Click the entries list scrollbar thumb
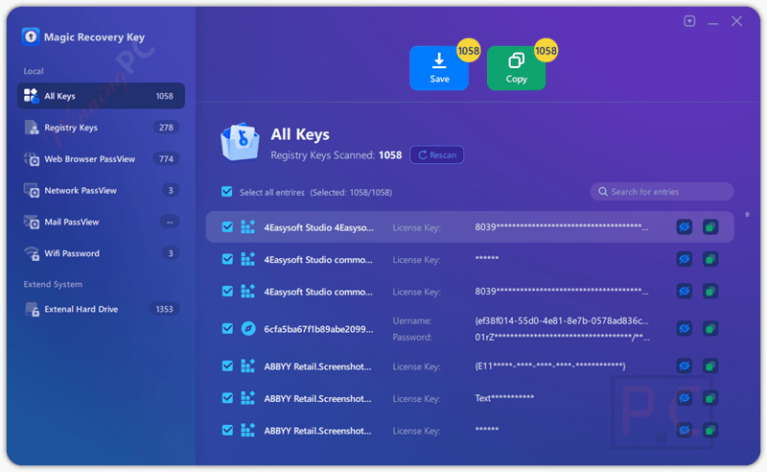Screen dimensions: 767x472 click(x=747, y=214)
